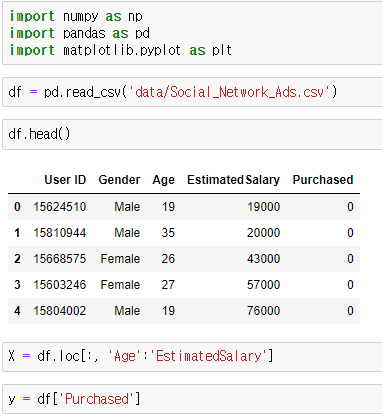Screen dimensions: 382x417
Task: Click the matplotlib.pyplot import line
Action: 120,50
